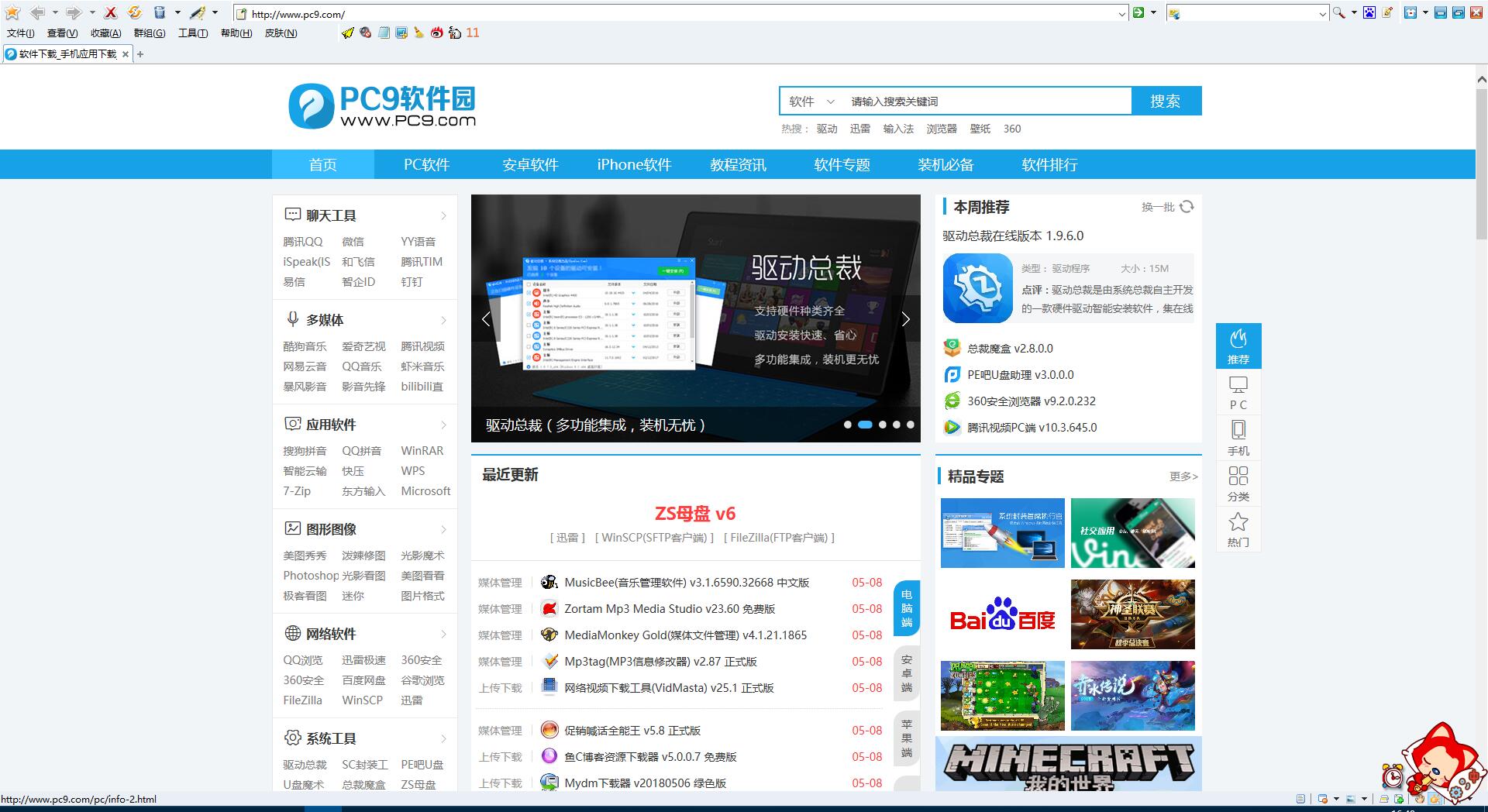Go forward with the forward arrow
Viewport: 1488px width, 812px height.
(x=74, y=12)
